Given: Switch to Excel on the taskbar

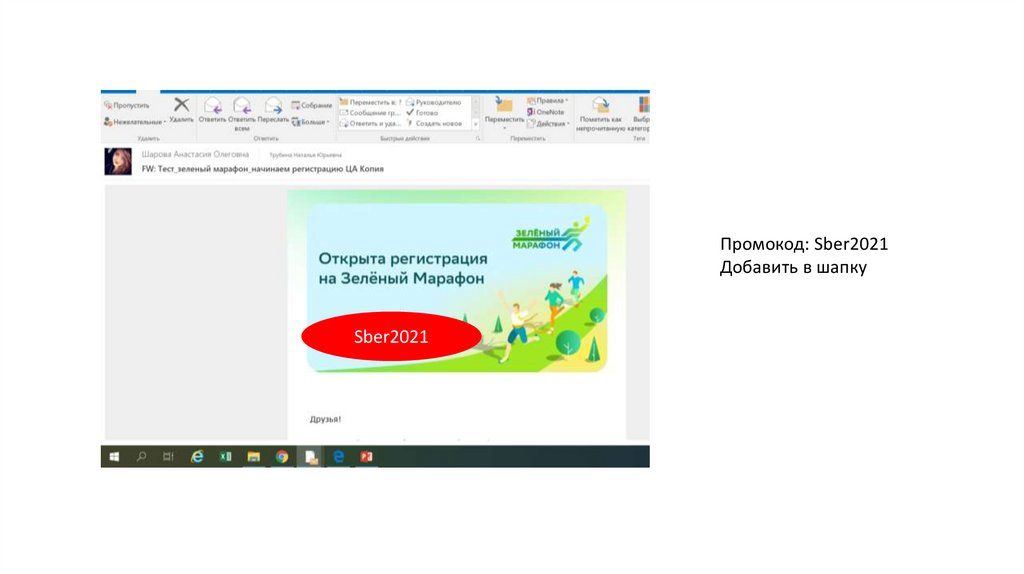Looking at the screenshot, I should pyautogui.click(x=225, y=456).
